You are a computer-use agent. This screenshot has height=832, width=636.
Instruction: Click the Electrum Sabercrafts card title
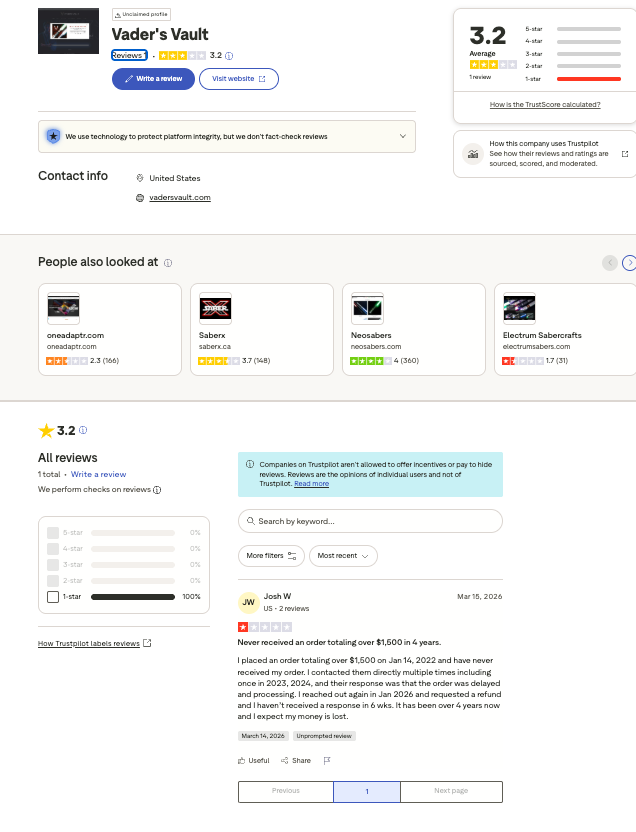pos(542,335)
